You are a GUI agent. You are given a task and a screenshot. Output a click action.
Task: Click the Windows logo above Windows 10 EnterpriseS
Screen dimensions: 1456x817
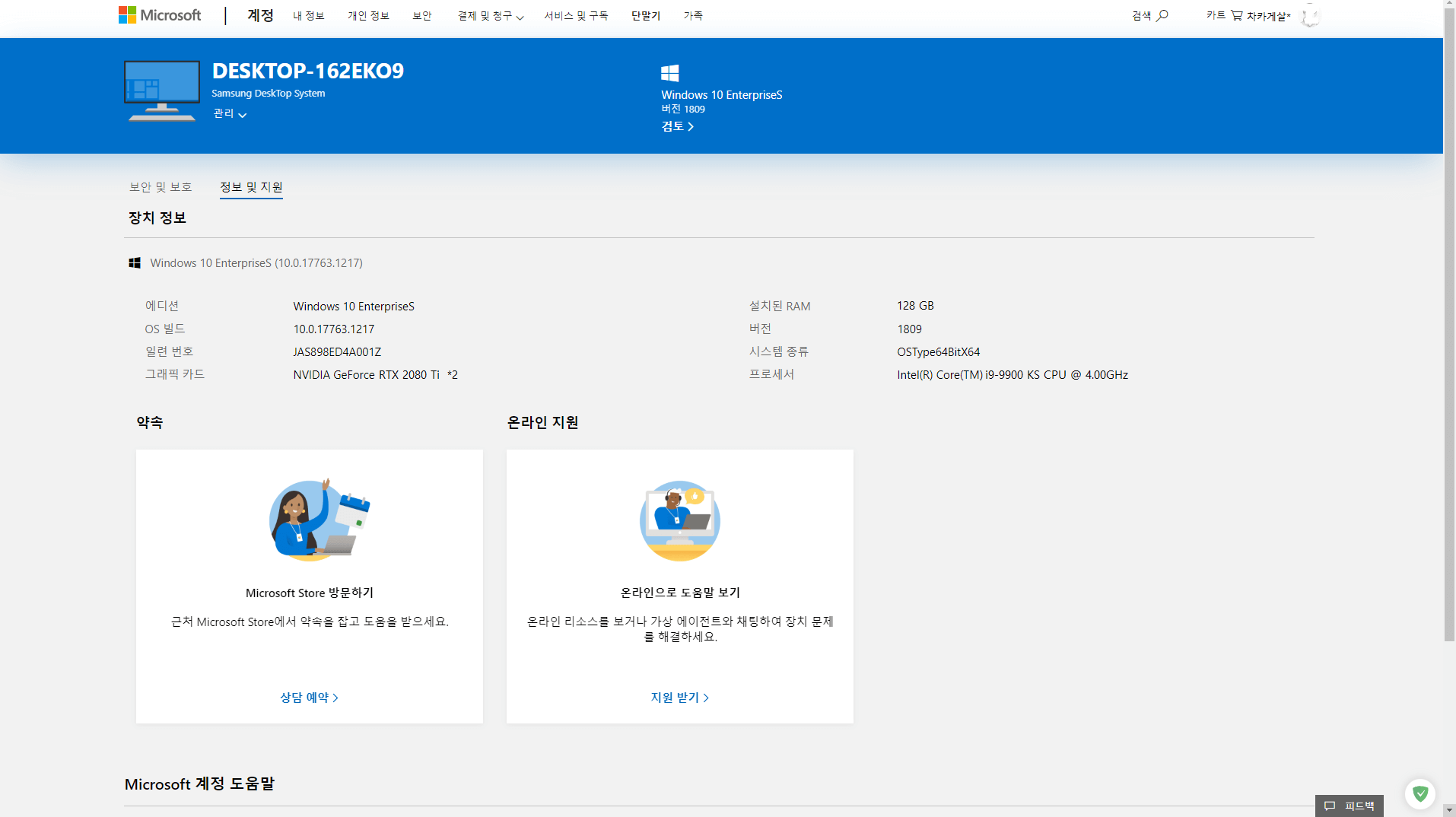click(x=669, y=73)
